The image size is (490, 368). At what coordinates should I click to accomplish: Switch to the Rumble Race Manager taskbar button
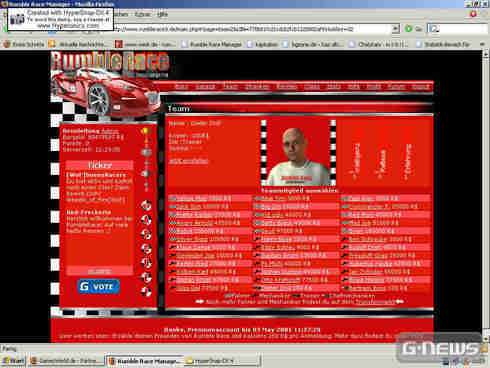pyautogui.click(x=144, y=361)
